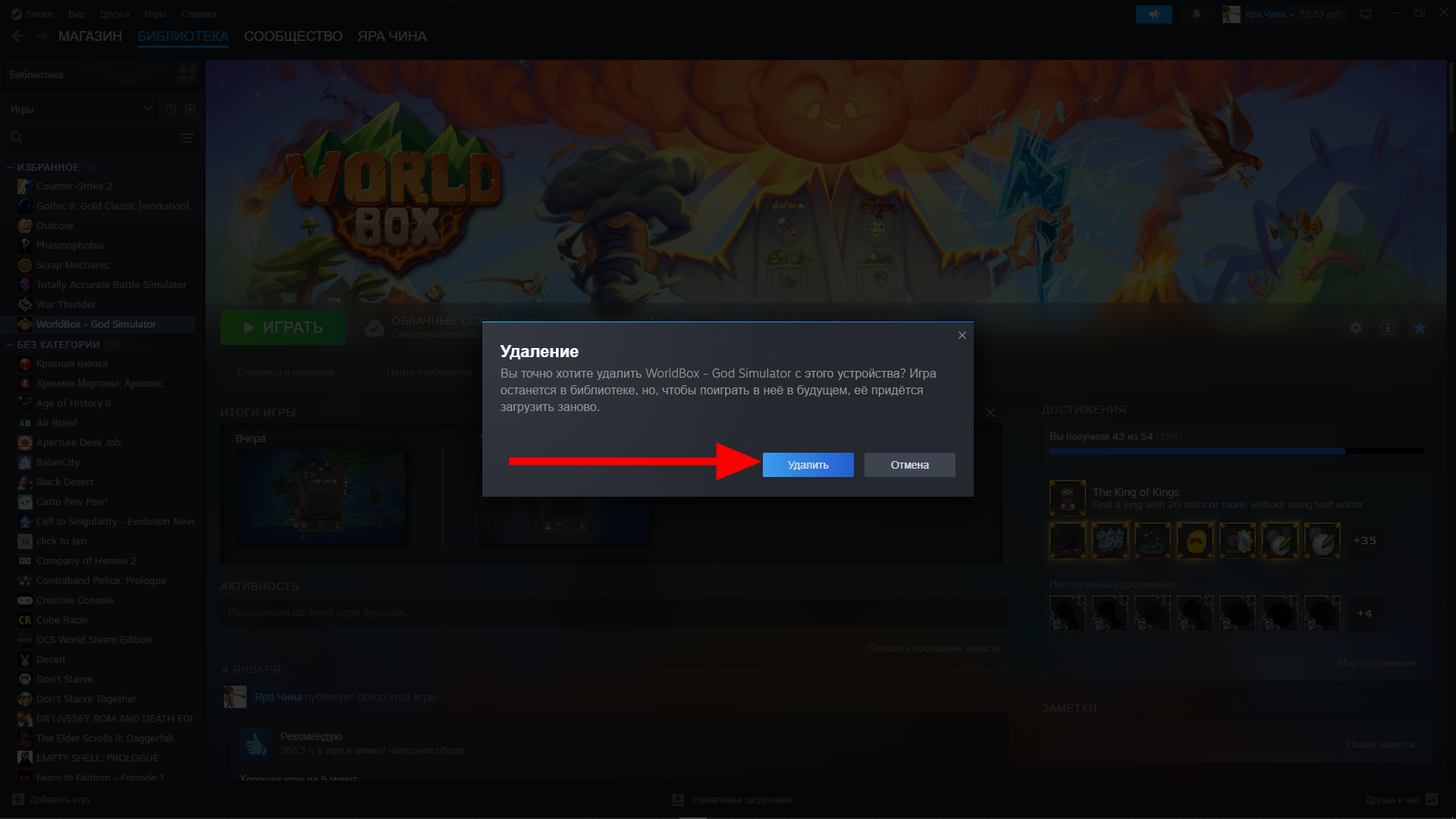The width and height of the screenshot is (1456, 819).
Task: Click the achievements progress bar
Action: click(x=1236, y=451)
